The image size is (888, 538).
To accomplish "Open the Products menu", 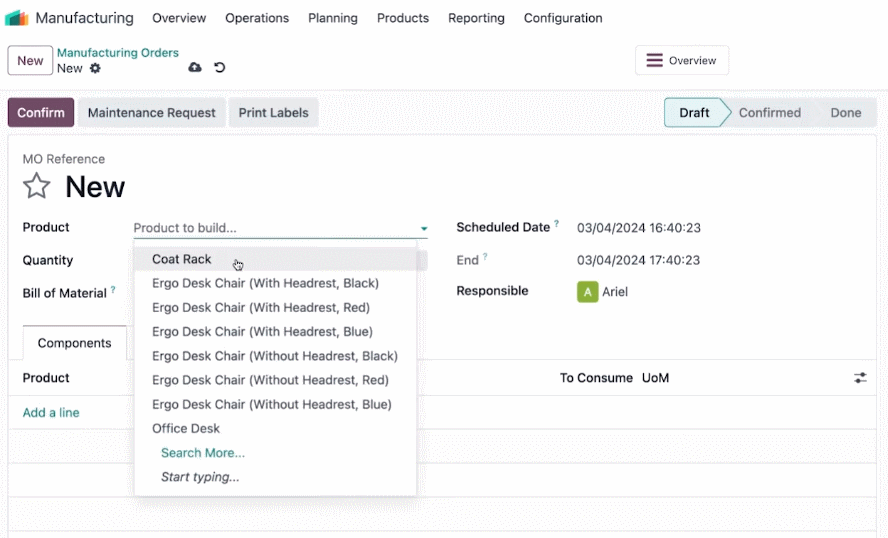I will [x=403, y=18].
